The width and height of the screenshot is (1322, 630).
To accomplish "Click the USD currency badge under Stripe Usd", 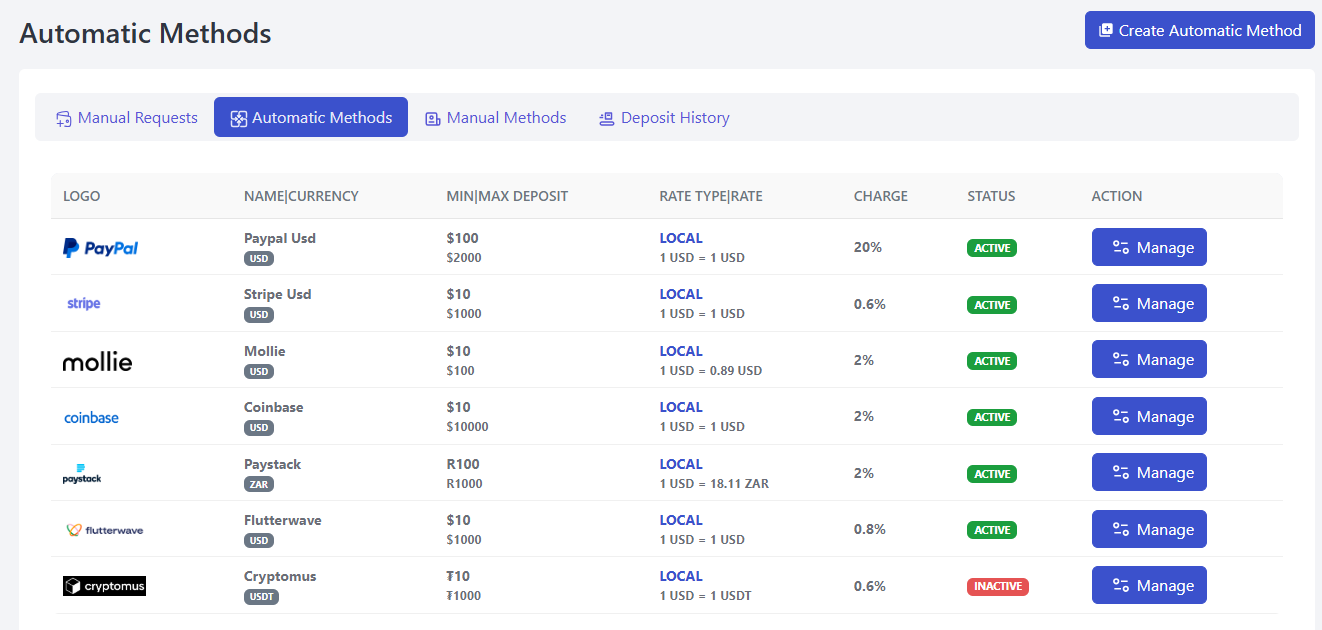I will (259, 314).
